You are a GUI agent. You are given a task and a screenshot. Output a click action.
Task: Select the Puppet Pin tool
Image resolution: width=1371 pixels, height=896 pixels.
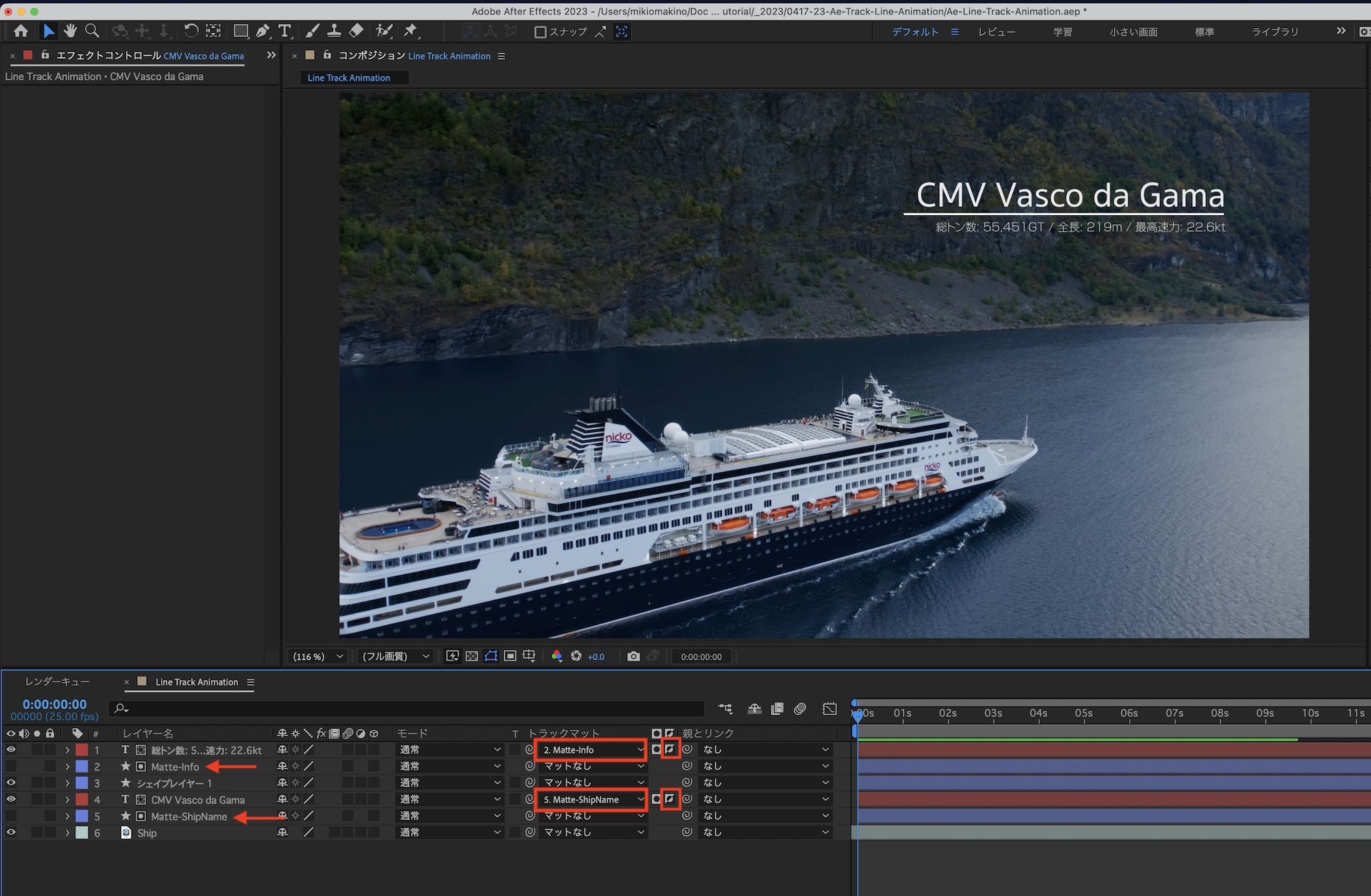click(x=410, y=31)
